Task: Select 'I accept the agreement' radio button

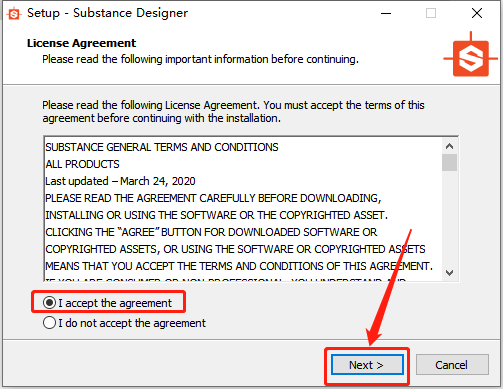Action: 49,303
